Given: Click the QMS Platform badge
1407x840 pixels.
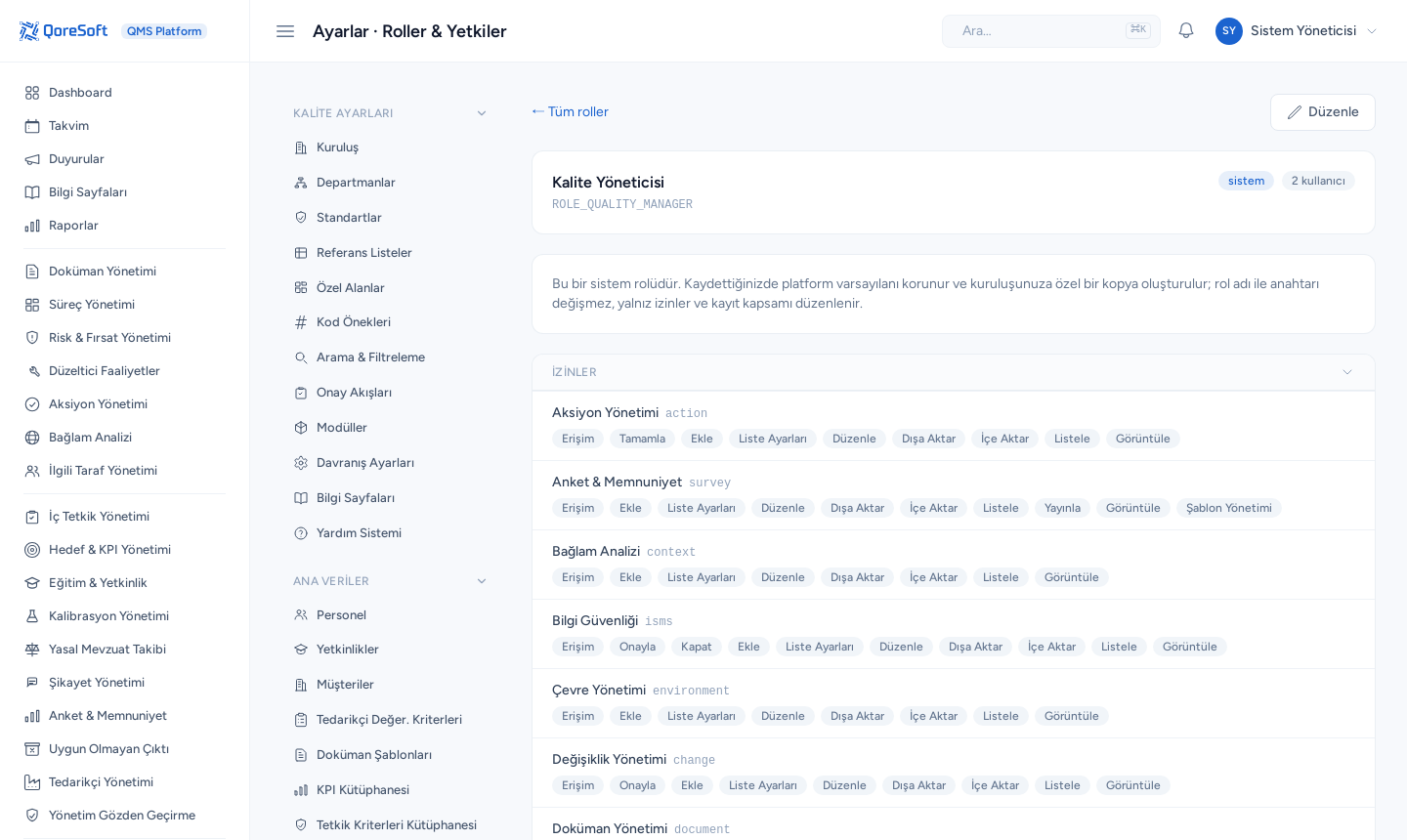Looking at the screenshot, I should (x=164, y=31).
